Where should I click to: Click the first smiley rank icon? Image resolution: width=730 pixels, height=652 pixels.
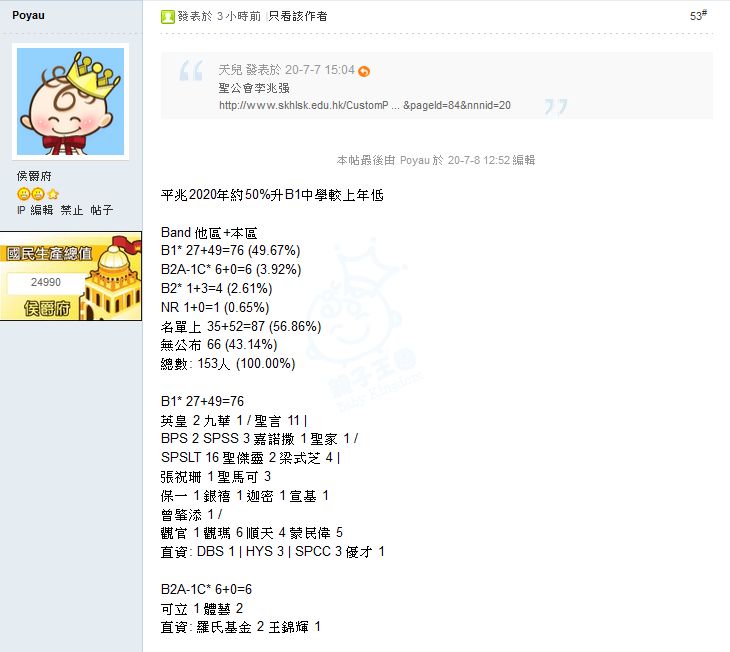tap(23, 194)
